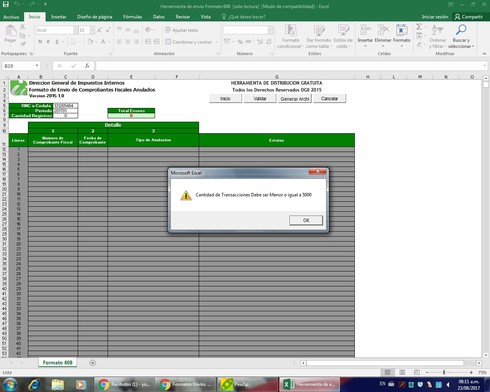
Task: Switch to the Insertar ribbon tab
Action: click(x=58, y=17)
